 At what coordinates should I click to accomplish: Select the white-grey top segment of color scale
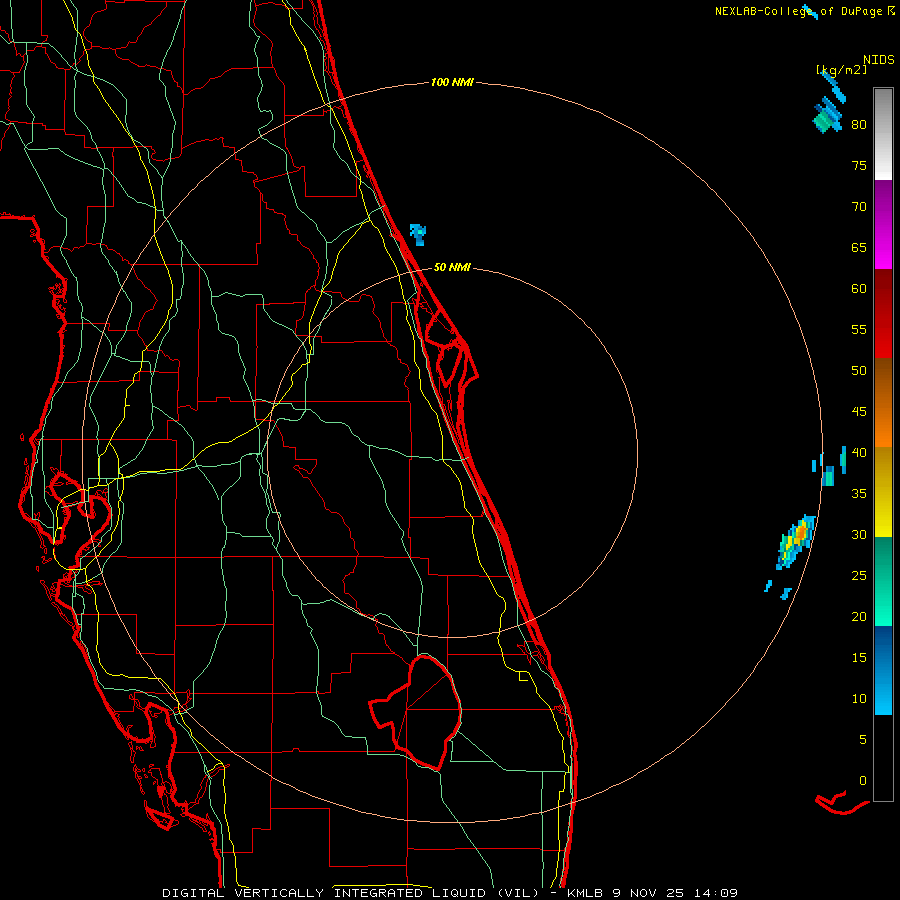pyautogui.click(x=883, y=134)
